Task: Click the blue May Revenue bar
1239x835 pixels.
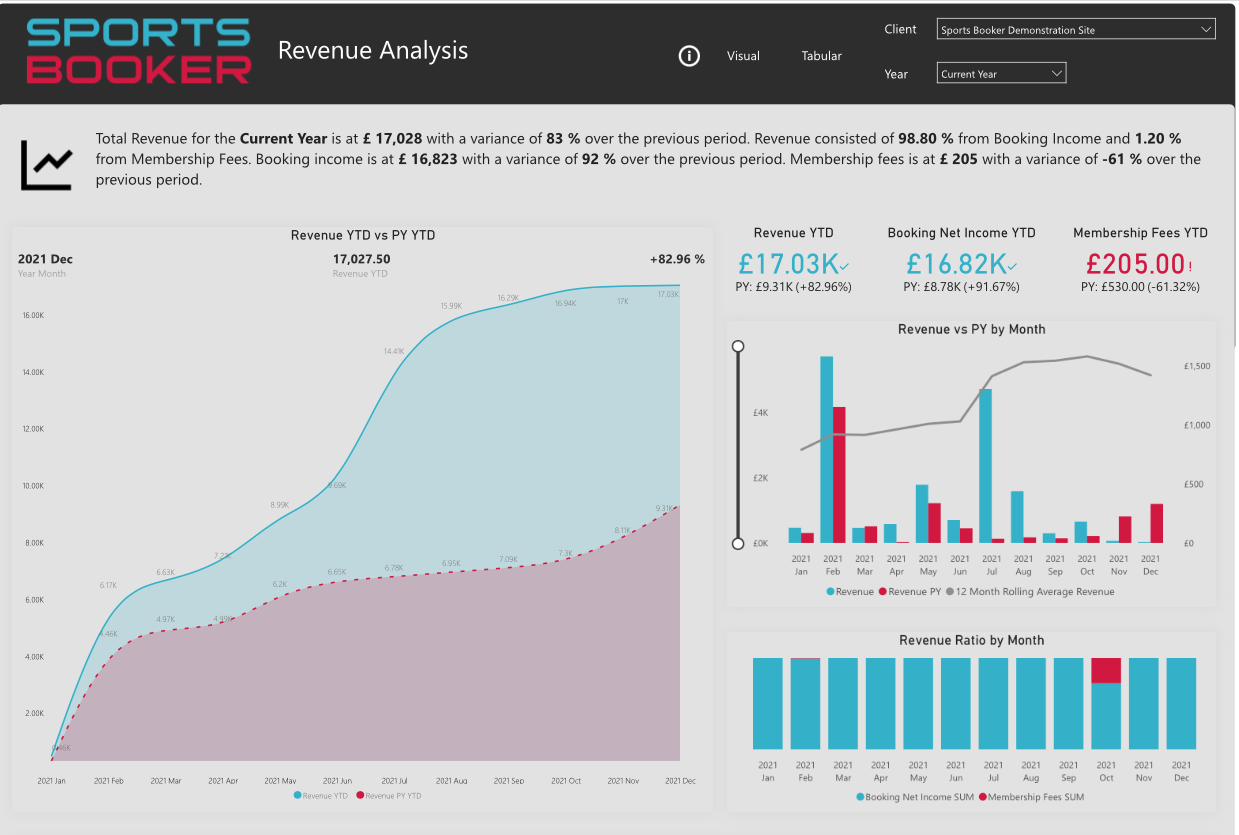Action: pyautogui.click(x=922, y=514)
